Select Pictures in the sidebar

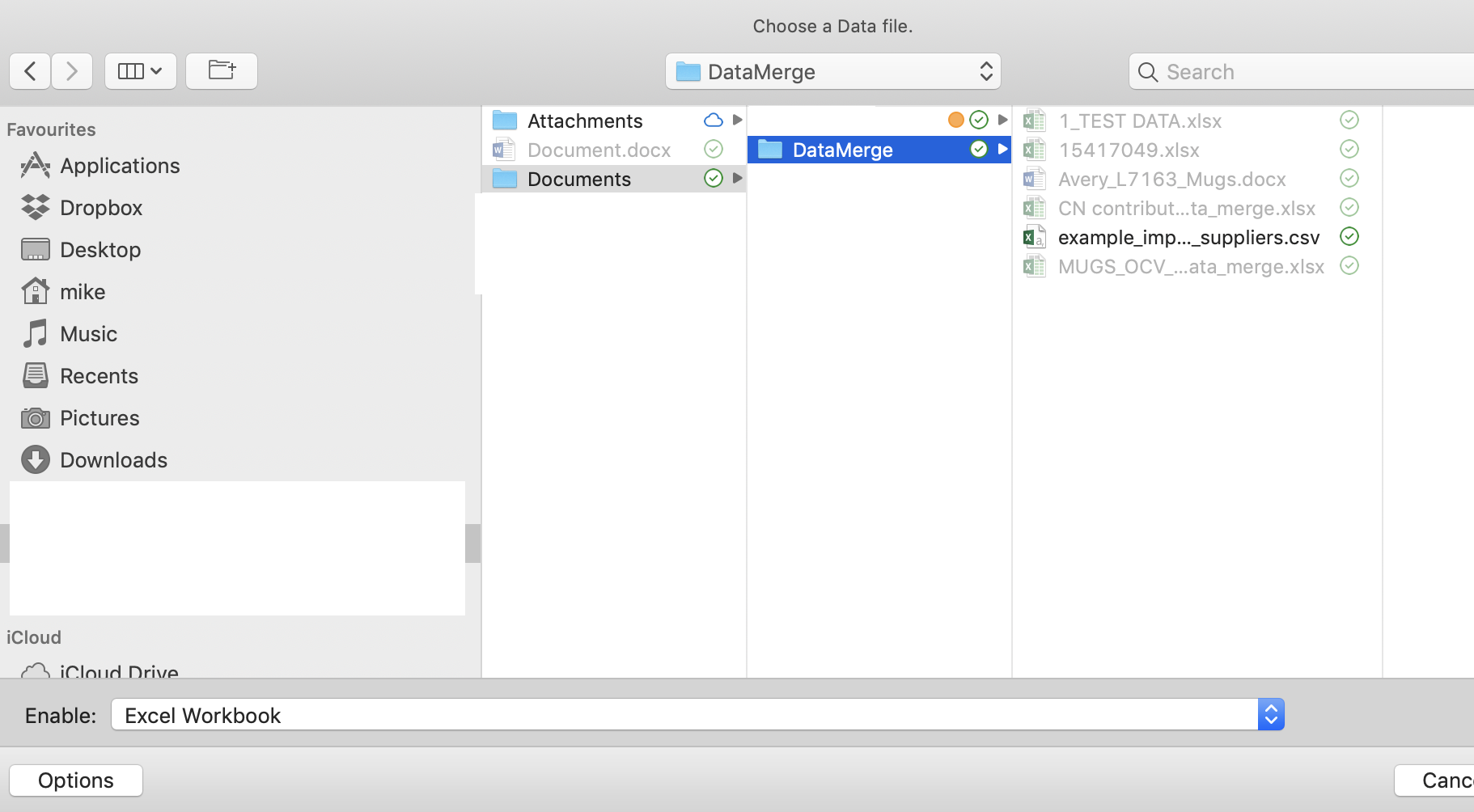[x=100, y=418]
